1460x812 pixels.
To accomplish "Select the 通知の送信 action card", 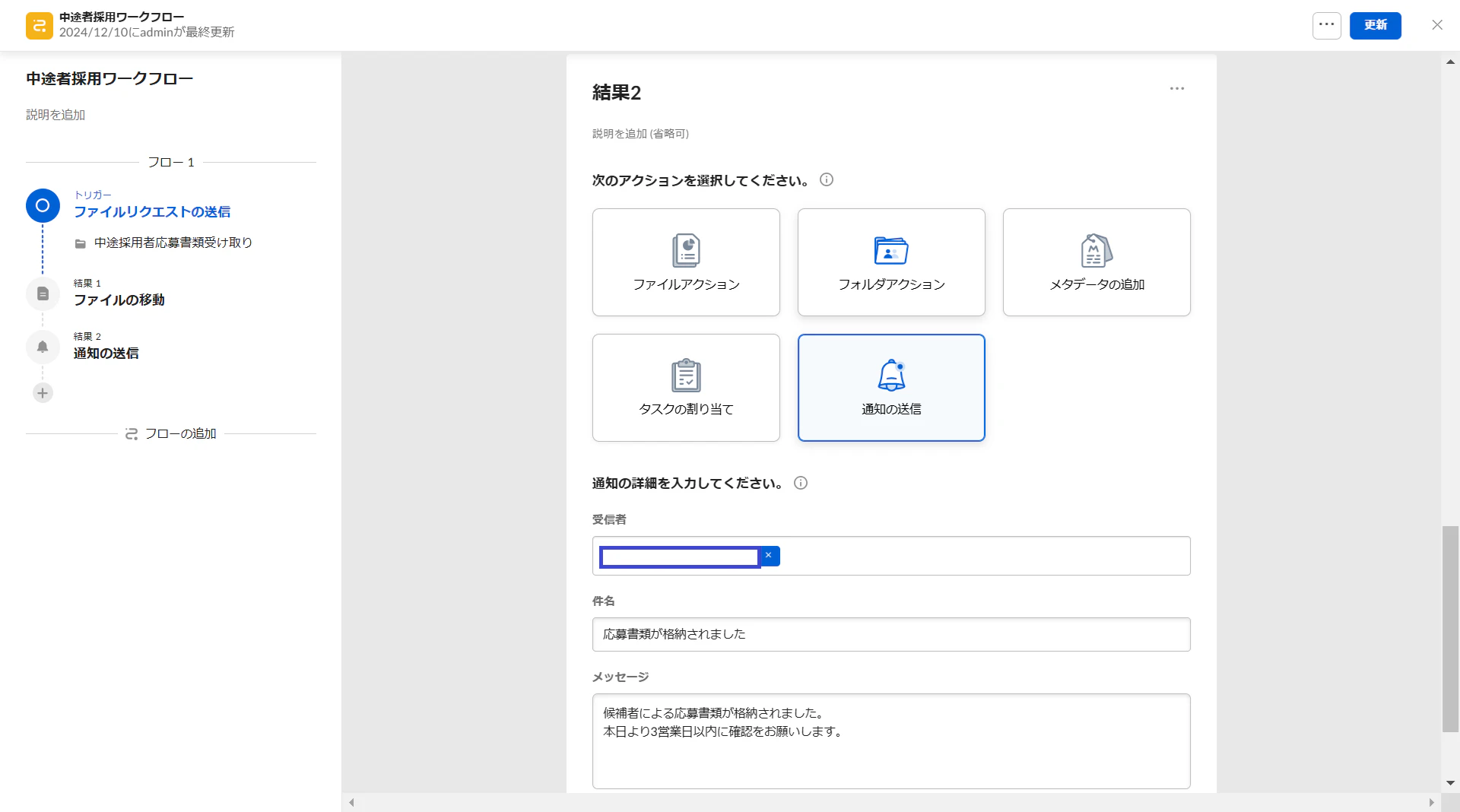I will [891, 388].
